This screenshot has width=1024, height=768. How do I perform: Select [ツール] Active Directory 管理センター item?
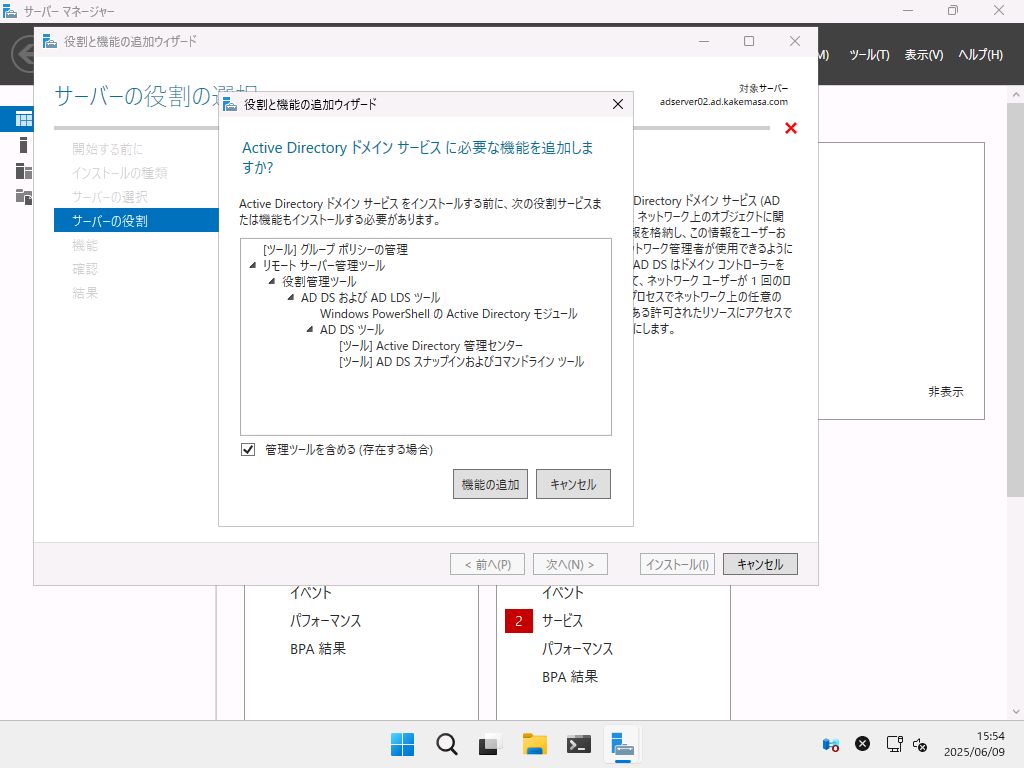[431, 345]
